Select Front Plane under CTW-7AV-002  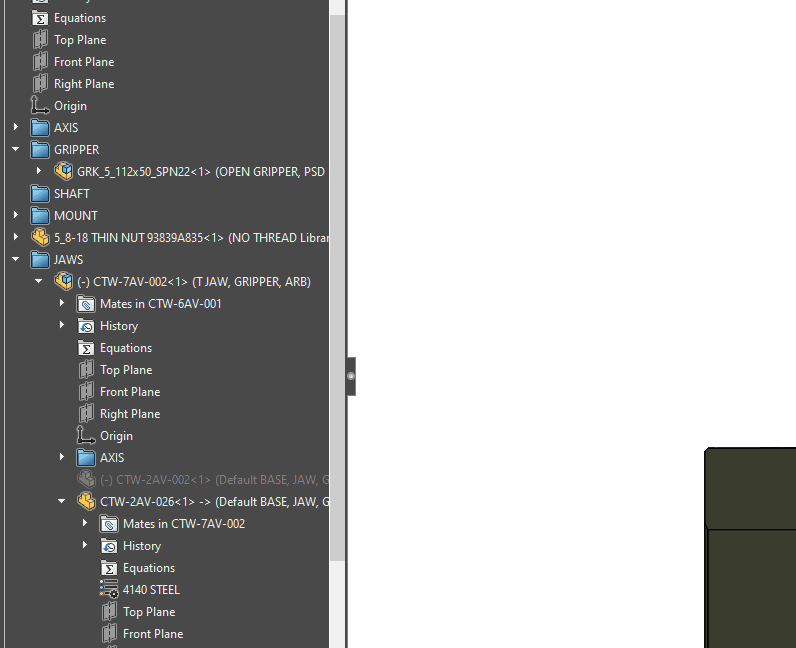click(x=129, y=392)
